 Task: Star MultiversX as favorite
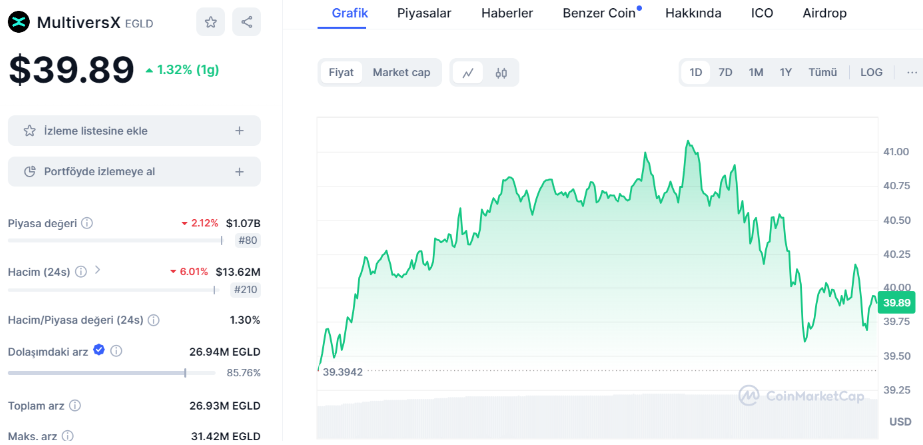pyautogui.click(x=210, y=22)
